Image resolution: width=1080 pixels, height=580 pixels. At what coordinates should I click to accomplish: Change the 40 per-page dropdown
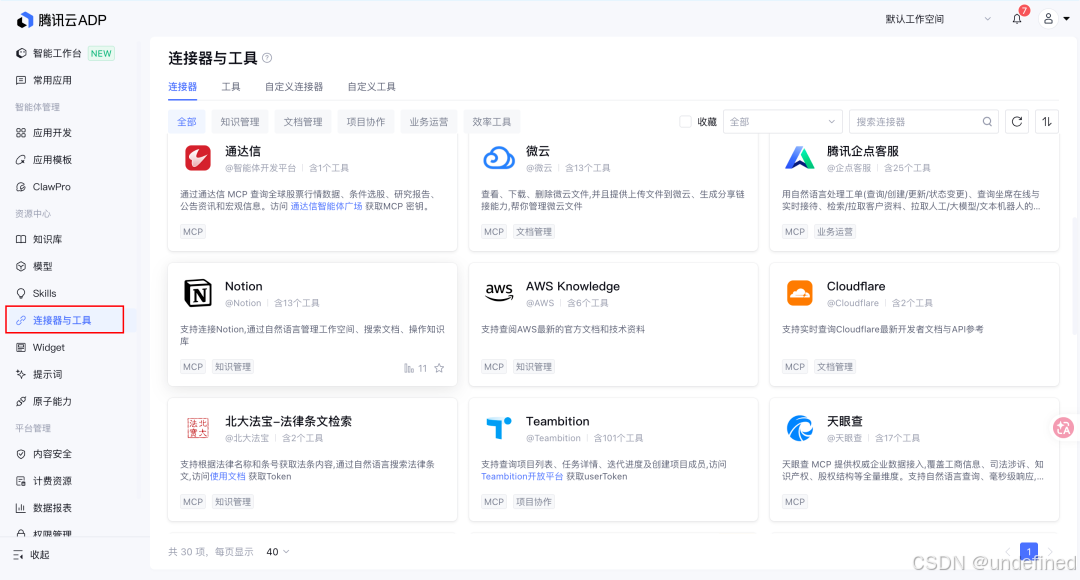coord(278,552)
